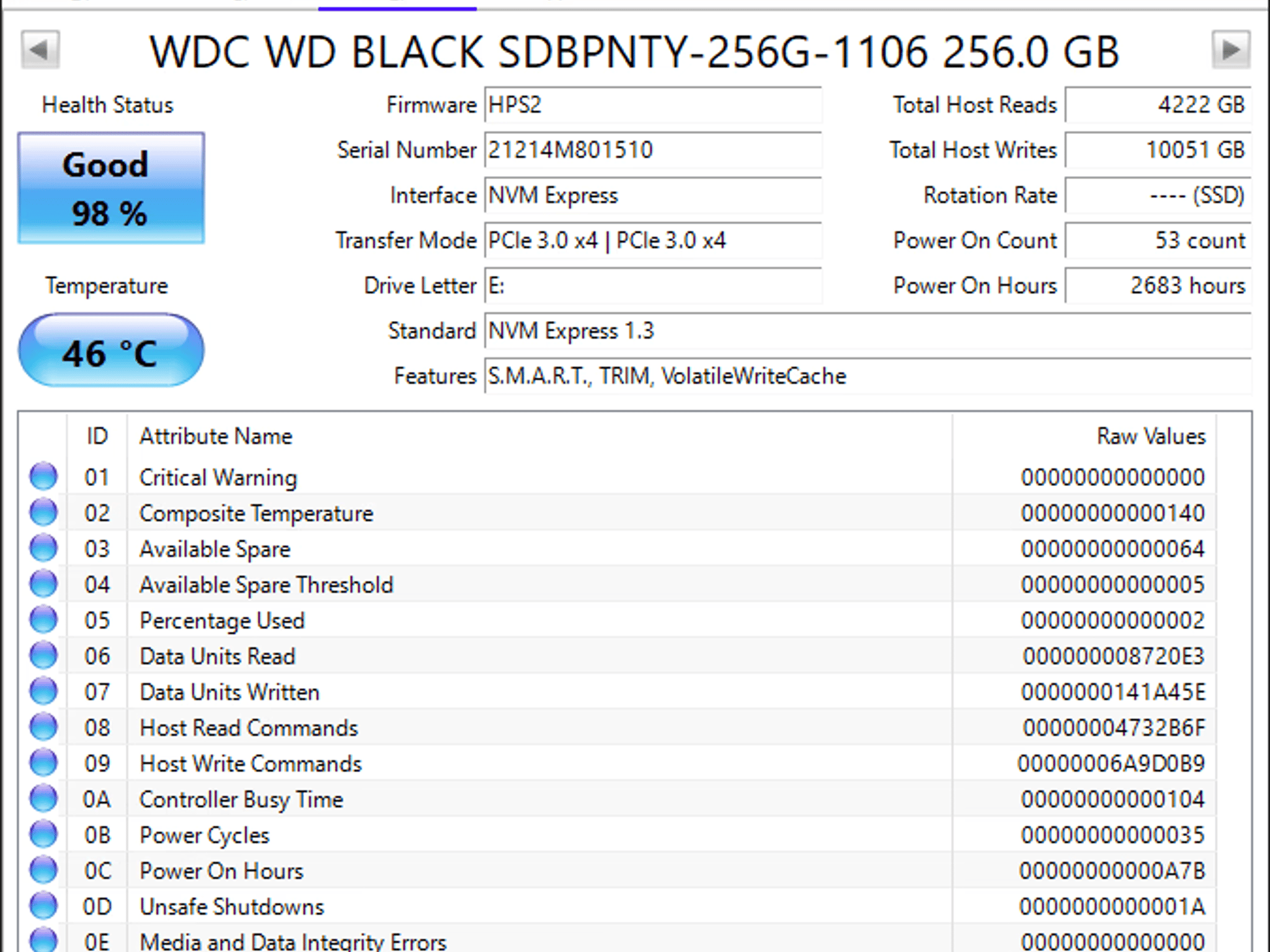Click status orb for Data Units Written row

43,692
